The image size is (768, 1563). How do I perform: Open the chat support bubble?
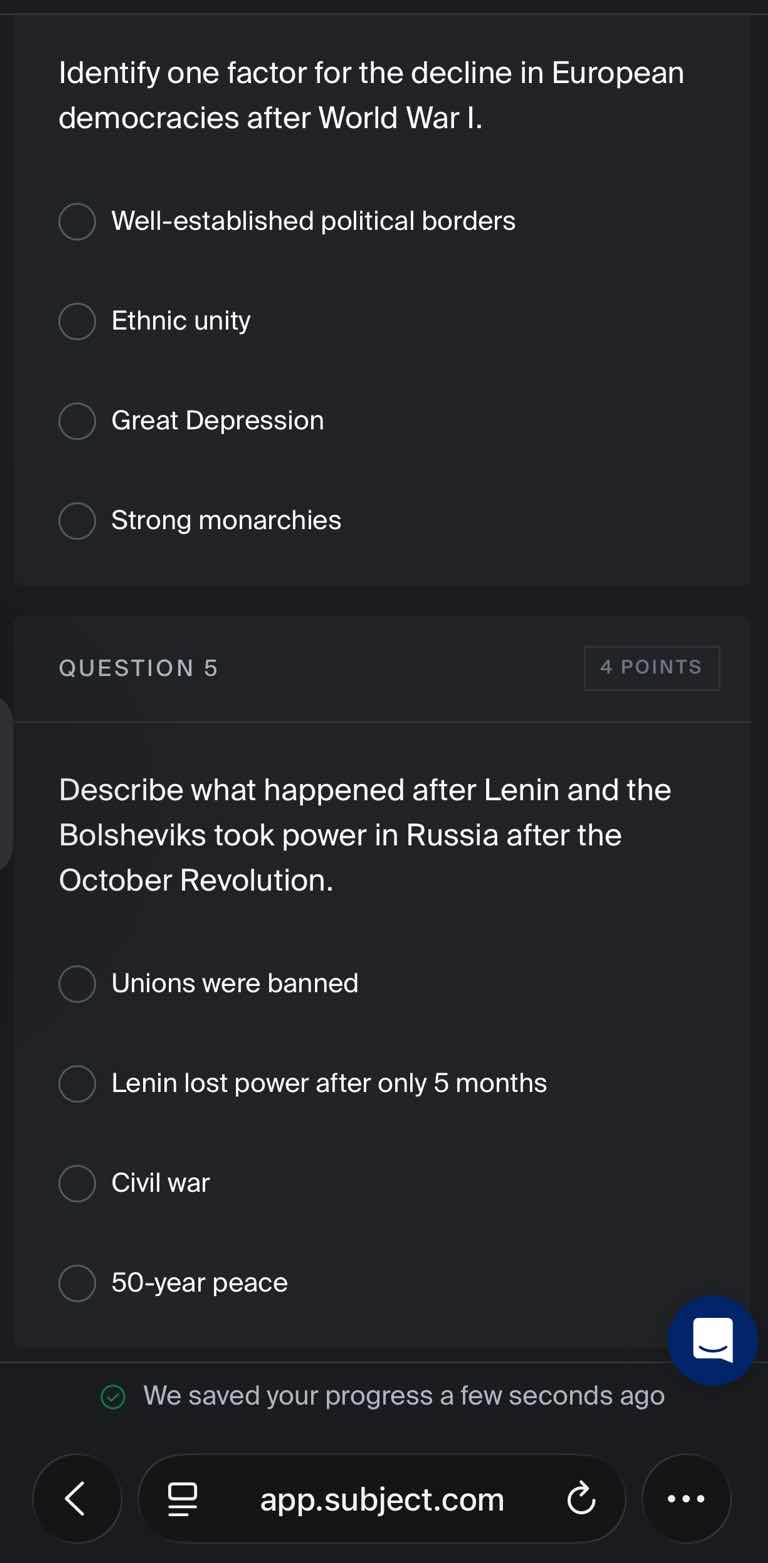click(712, 1340)
